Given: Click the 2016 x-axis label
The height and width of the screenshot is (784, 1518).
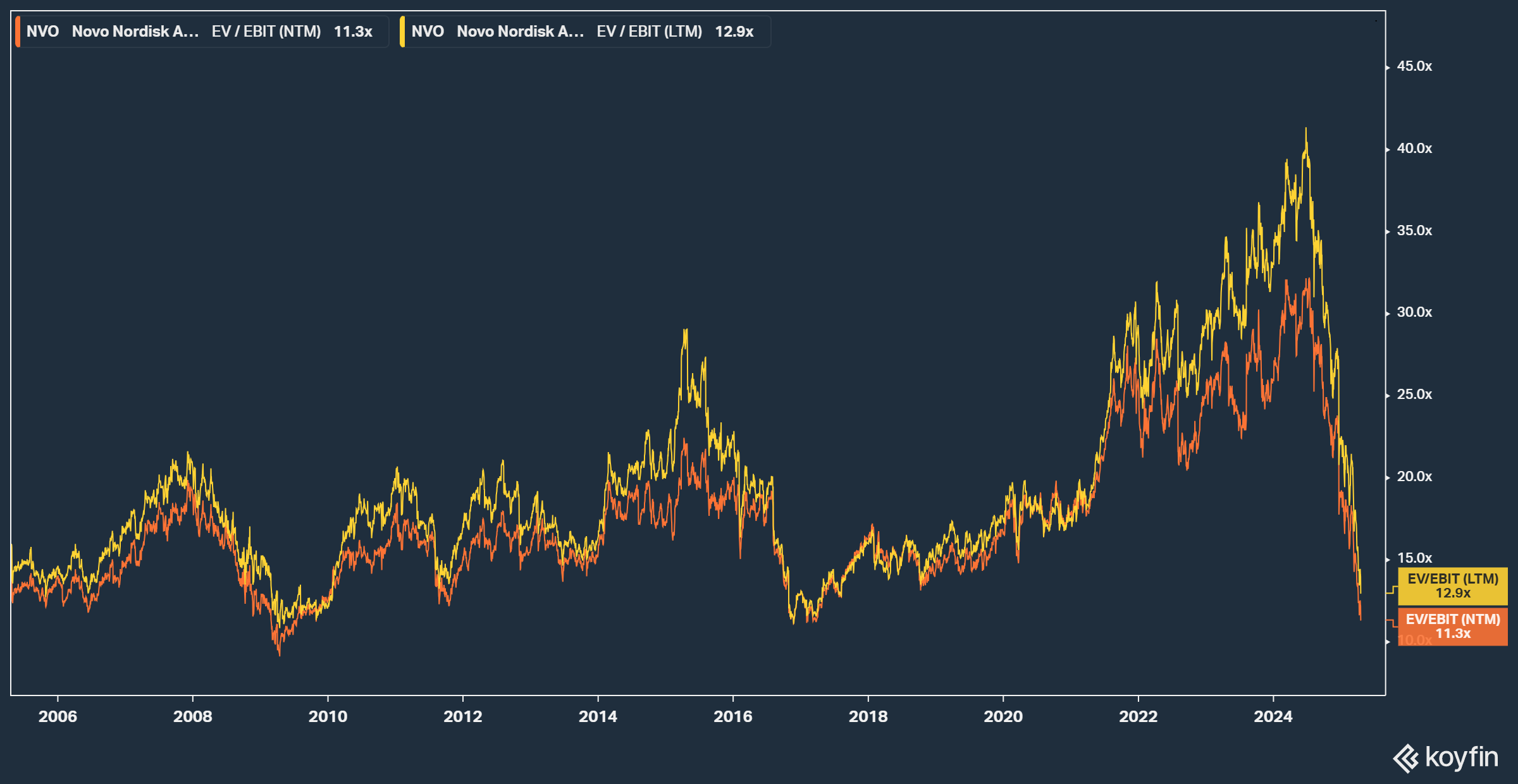Looking at the screenshot, I should 733,716.
